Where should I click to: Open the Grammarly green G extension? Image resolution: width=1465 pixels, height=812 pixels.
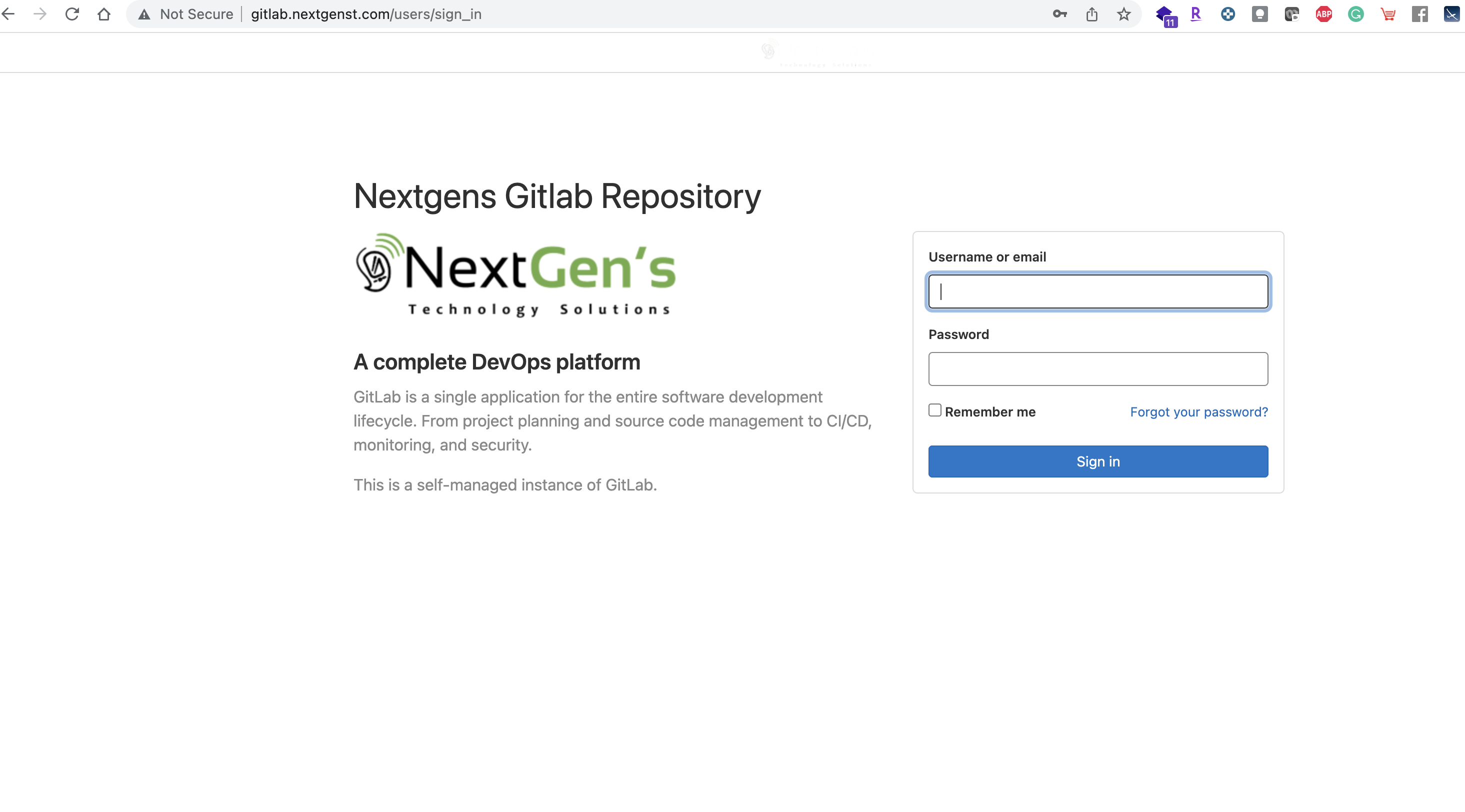[x=1356, y=14]
